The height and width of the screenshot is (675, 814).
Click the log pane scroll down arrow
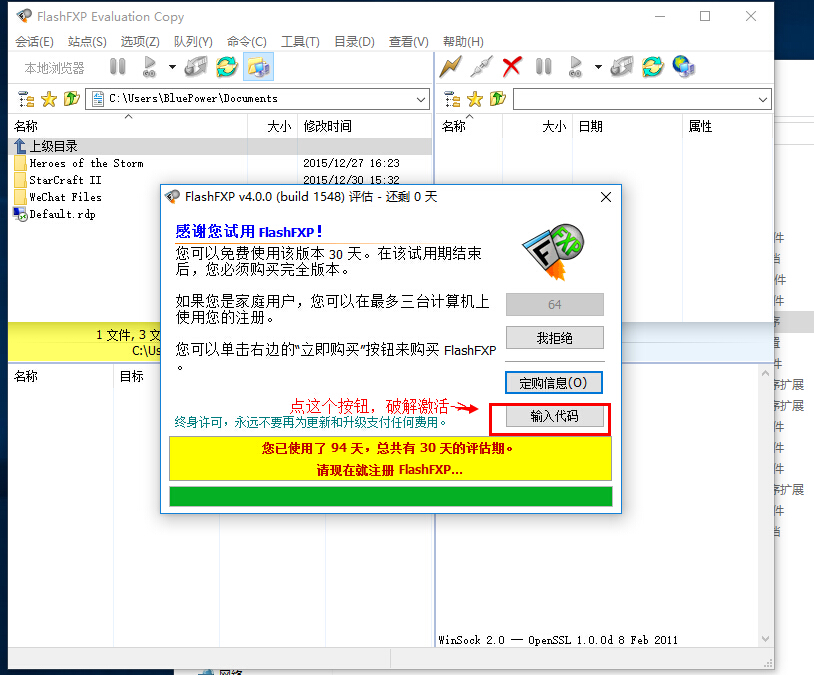tap(765, 639)
